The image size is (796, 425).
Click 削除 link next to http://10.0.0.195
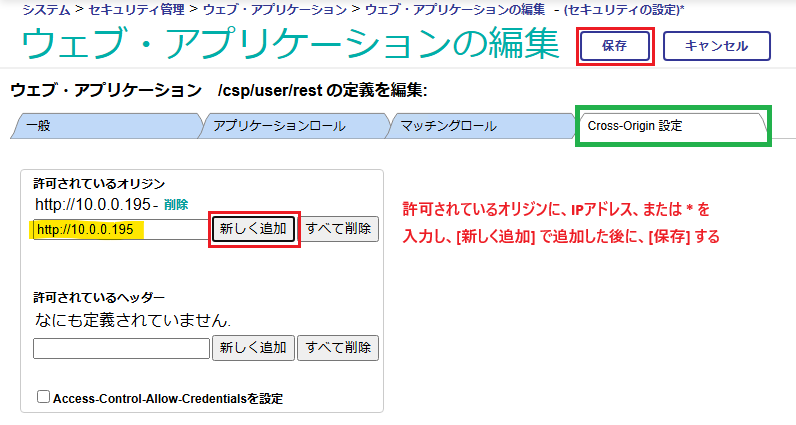[x=176, y=204]
